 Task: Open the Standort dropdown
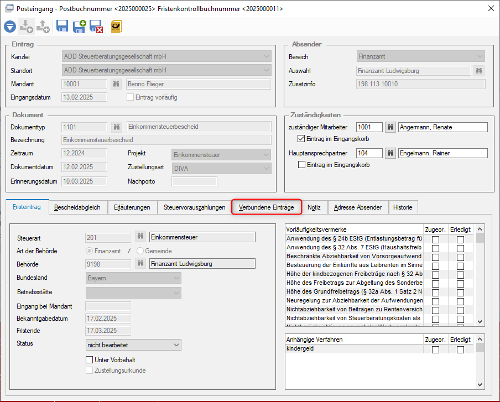(x=167, y=70)
